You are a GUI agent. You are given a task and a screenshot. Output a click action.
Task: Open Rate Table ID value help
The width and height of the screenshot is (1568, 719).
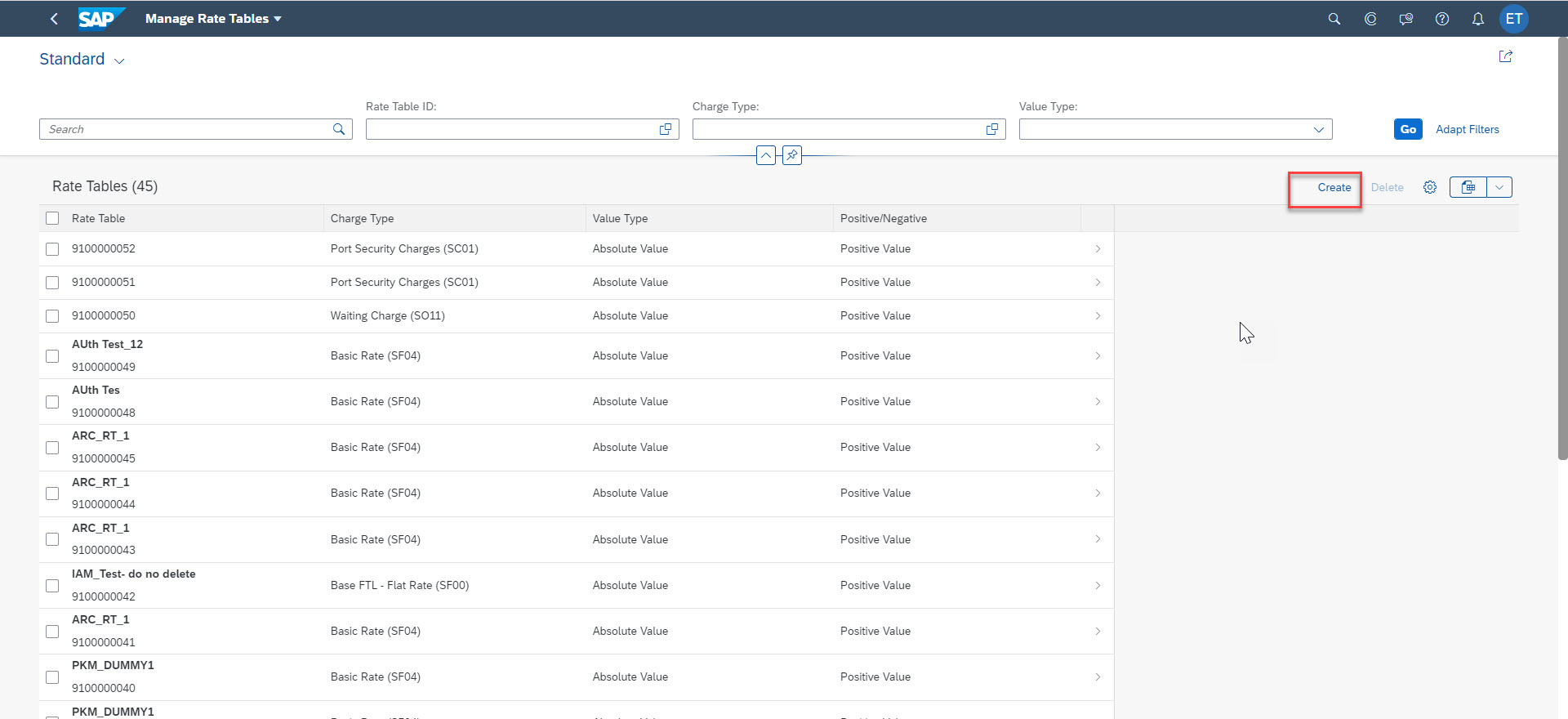pyautogui.click(x=665, y=129)
